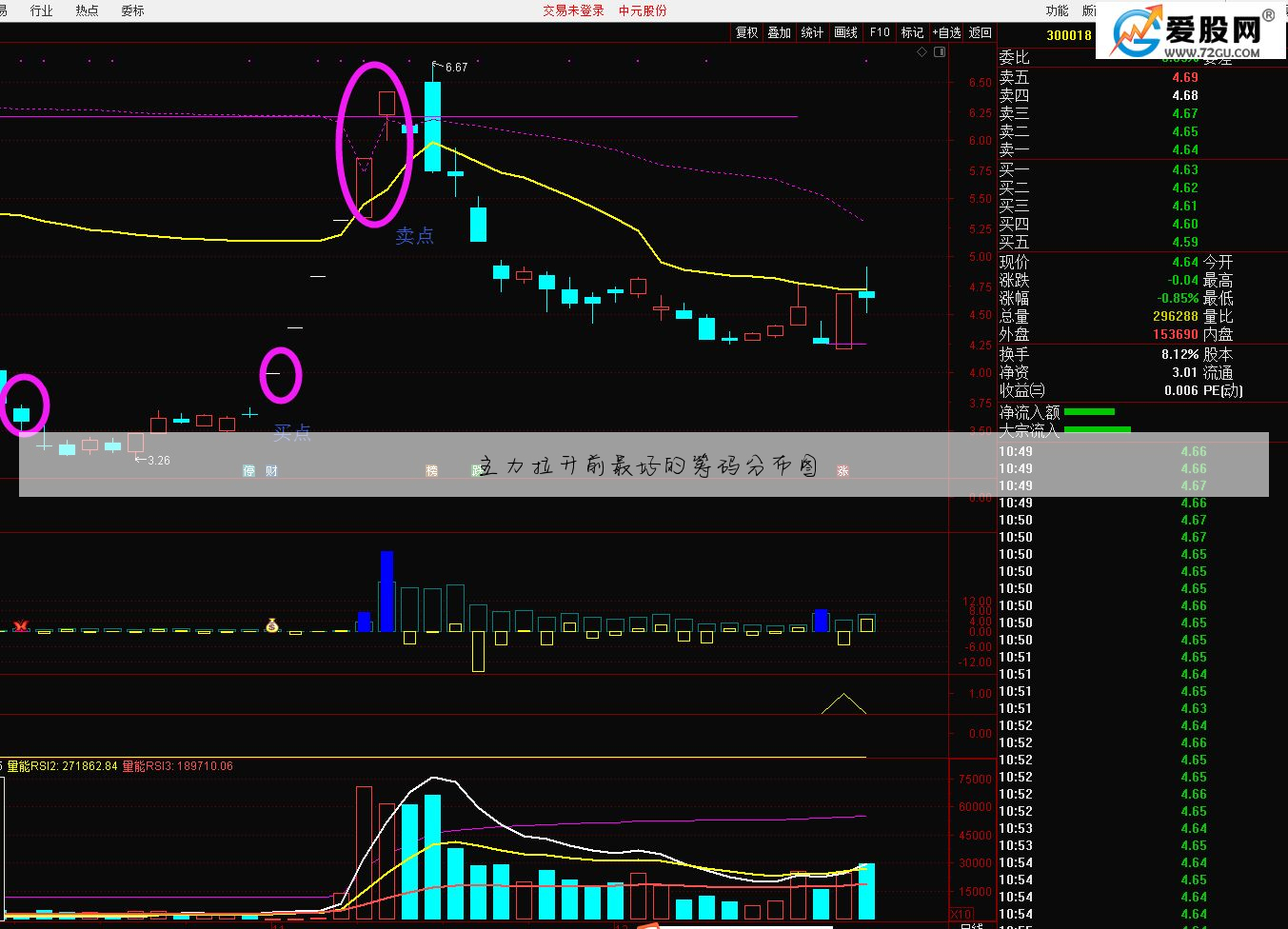Click the 6.67 high price label
Screen dimensions: 1288x929
(456, 68)
